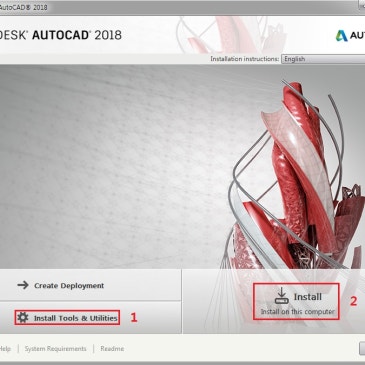View the System Requirements link

pos(55,349)
